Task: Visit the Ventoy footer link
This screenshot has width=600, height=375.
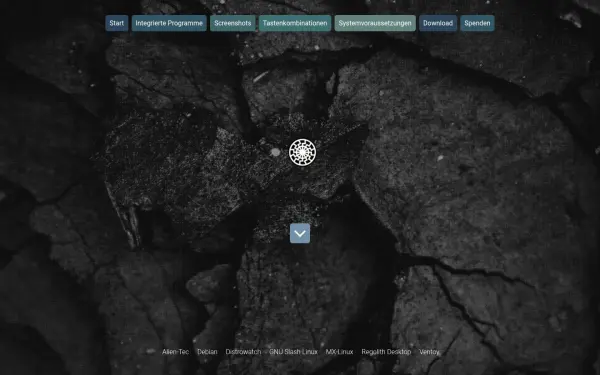Action: pyautogui.click(x=429, y=352)
